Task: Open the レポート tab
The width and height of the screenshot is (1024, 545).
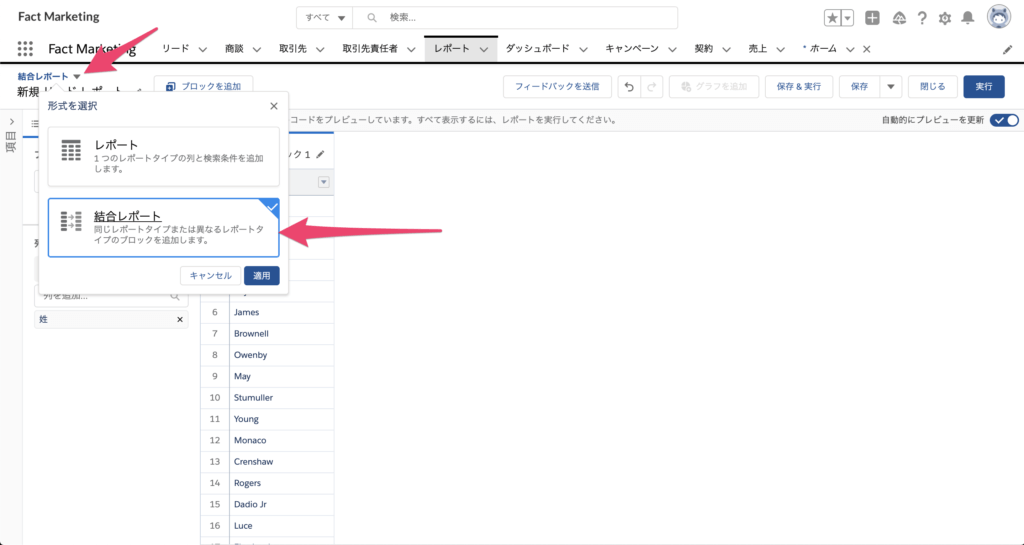Action: pyautogui.click(x=451, y=49)
